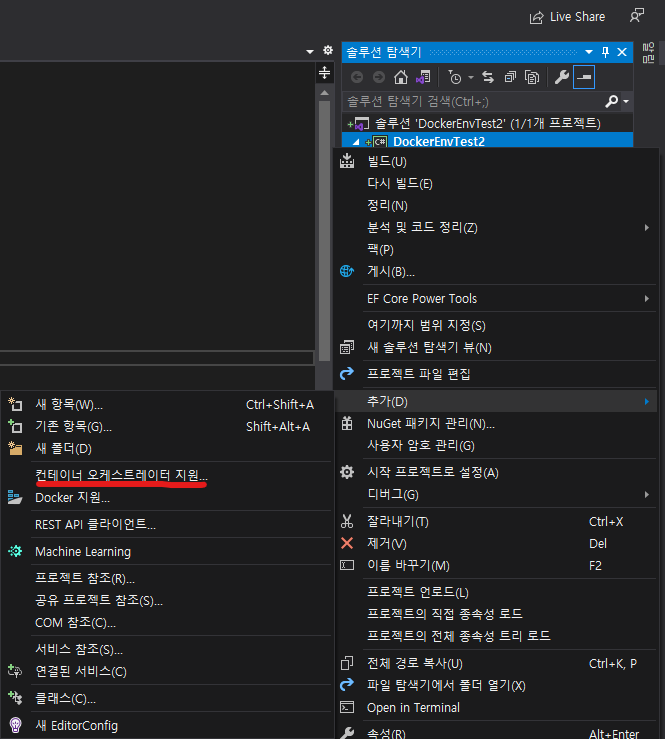The width and height of the screenshot is (665, 739).
Task: Open Solution Explorer window options dropdown
Action: click(x=589, y=52)
